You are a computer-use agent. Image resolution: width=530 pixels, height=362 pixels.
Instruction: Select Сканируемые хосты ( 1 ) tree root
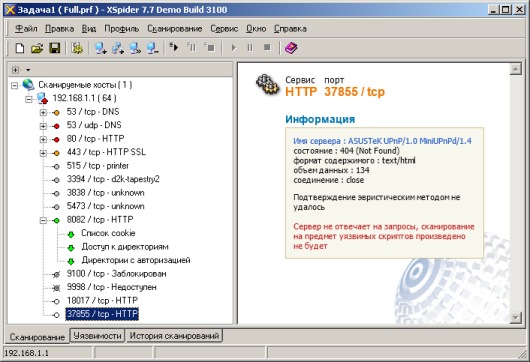(85, 85)
